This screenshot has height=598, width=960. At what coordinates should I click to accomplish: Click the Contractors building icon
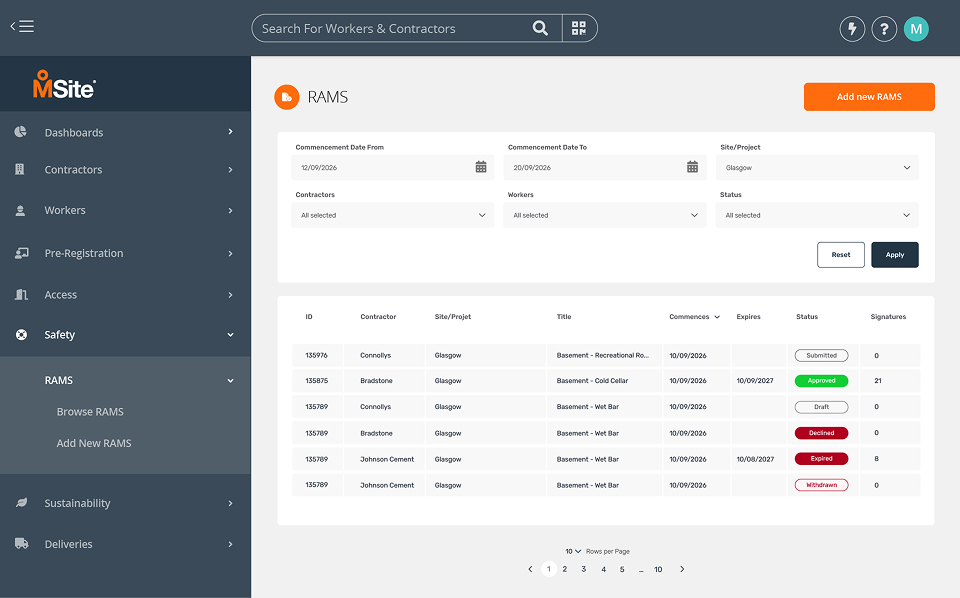coord(20,170)
